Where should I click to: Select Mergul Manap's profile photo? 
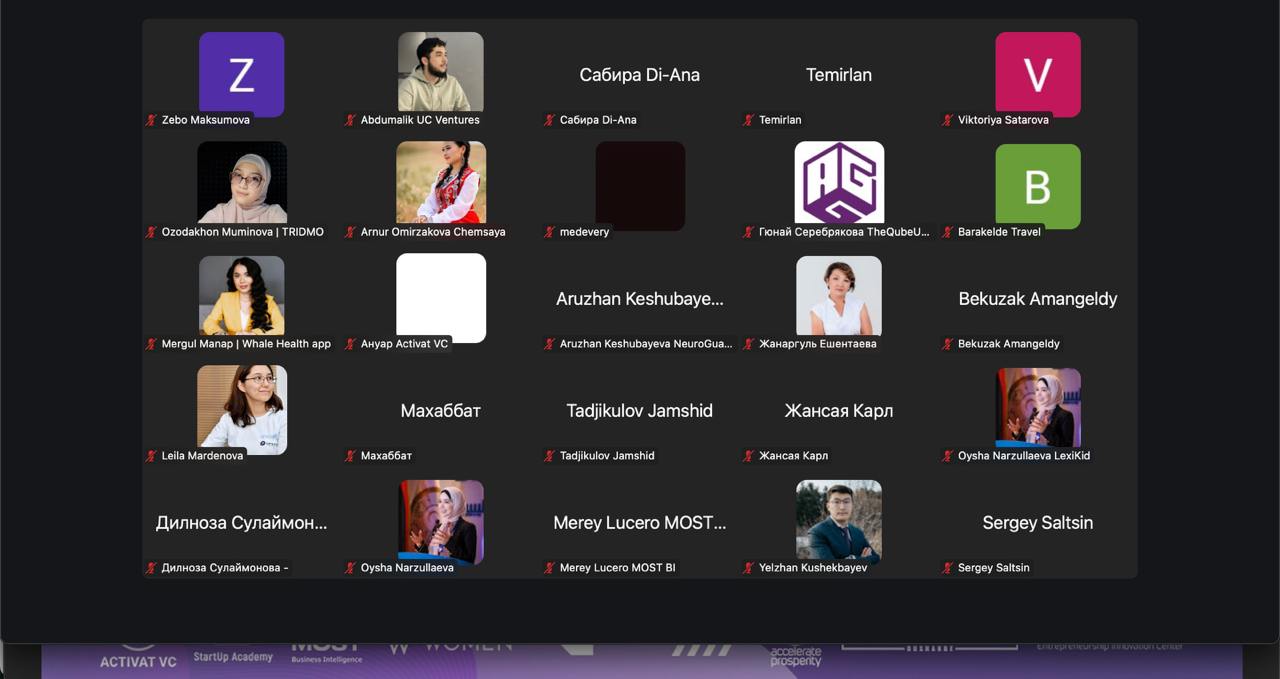[x=241, y=295]
